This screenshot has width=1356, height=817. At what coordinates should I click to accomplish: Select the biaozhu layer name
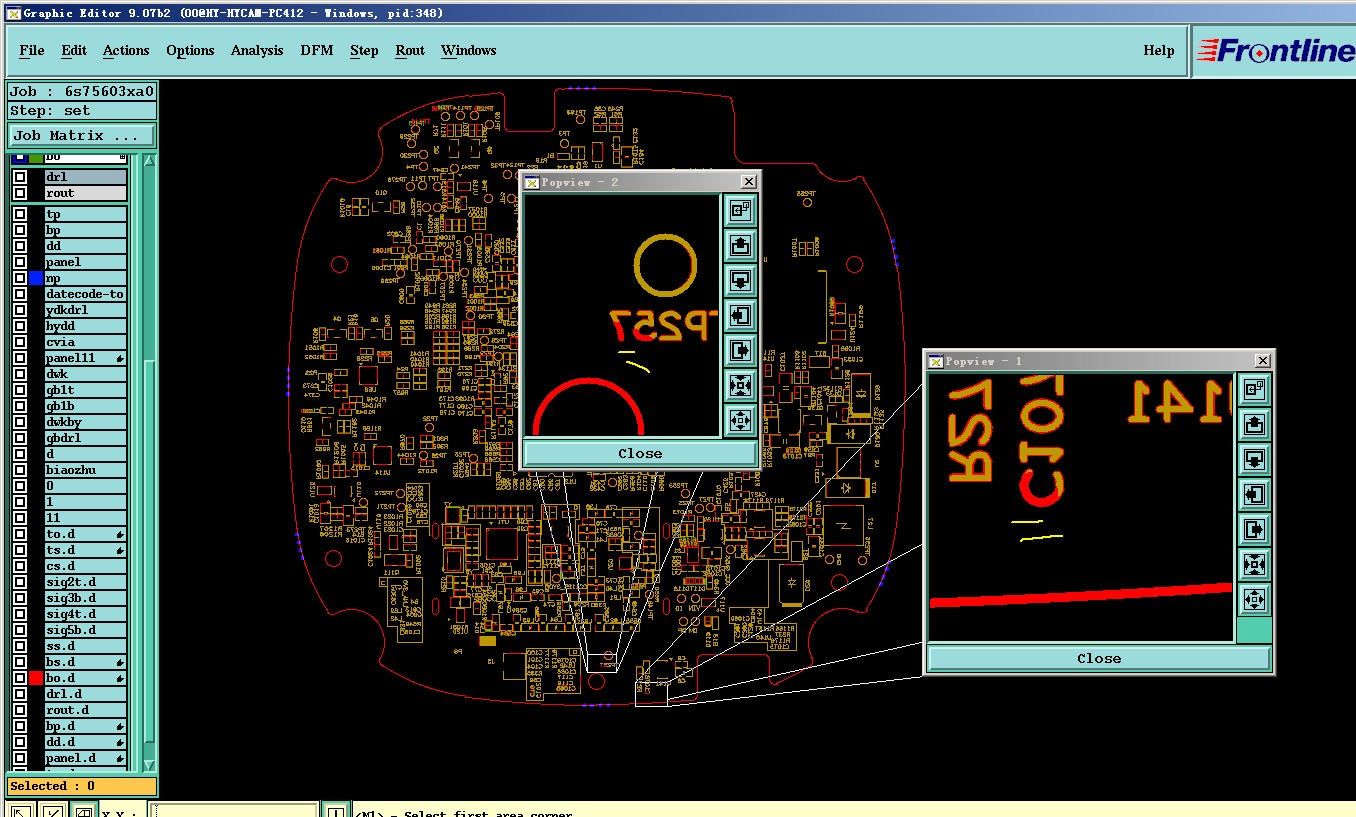[x=85, y=470]
